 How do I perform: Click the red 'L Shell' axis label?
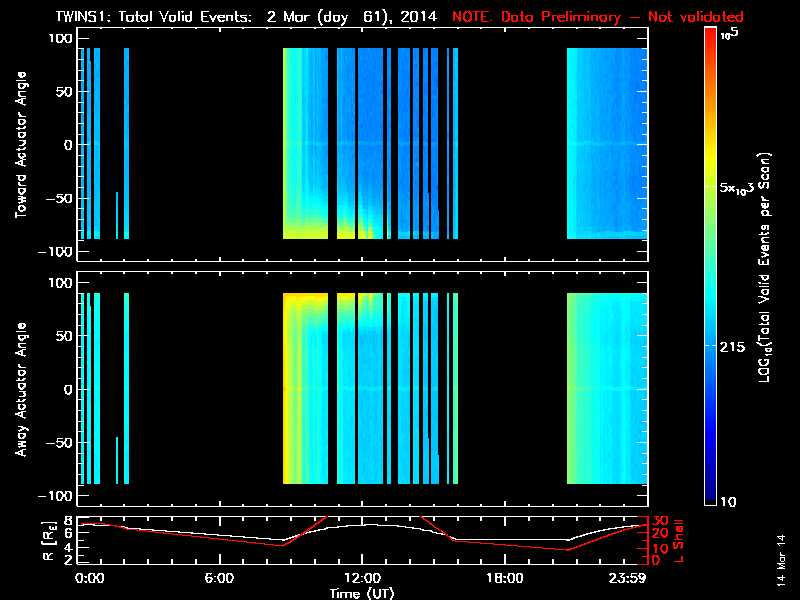[x=679, y=538]
